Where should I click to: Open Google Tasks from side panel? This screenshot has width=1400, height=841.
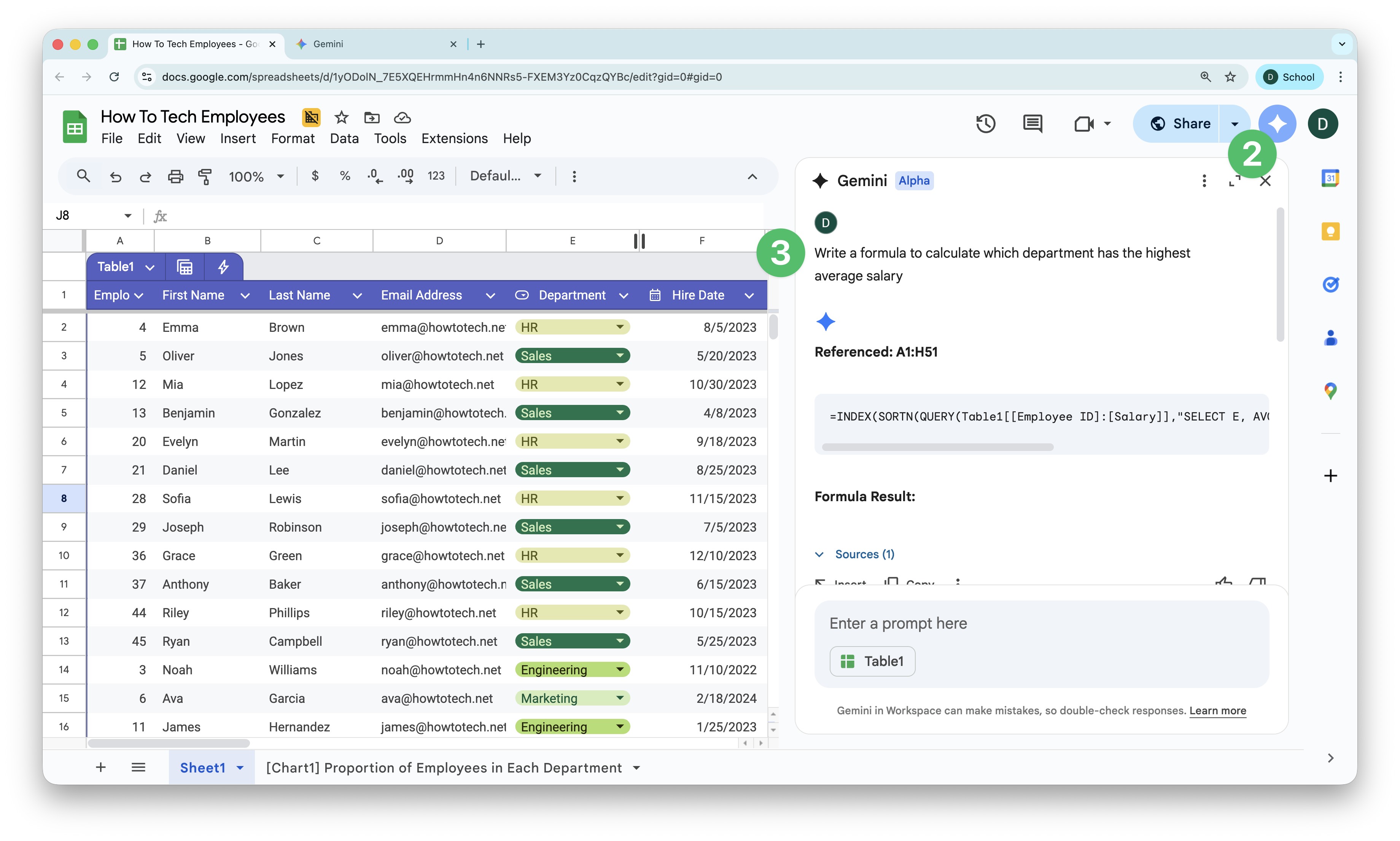(x=1330, y=284)
